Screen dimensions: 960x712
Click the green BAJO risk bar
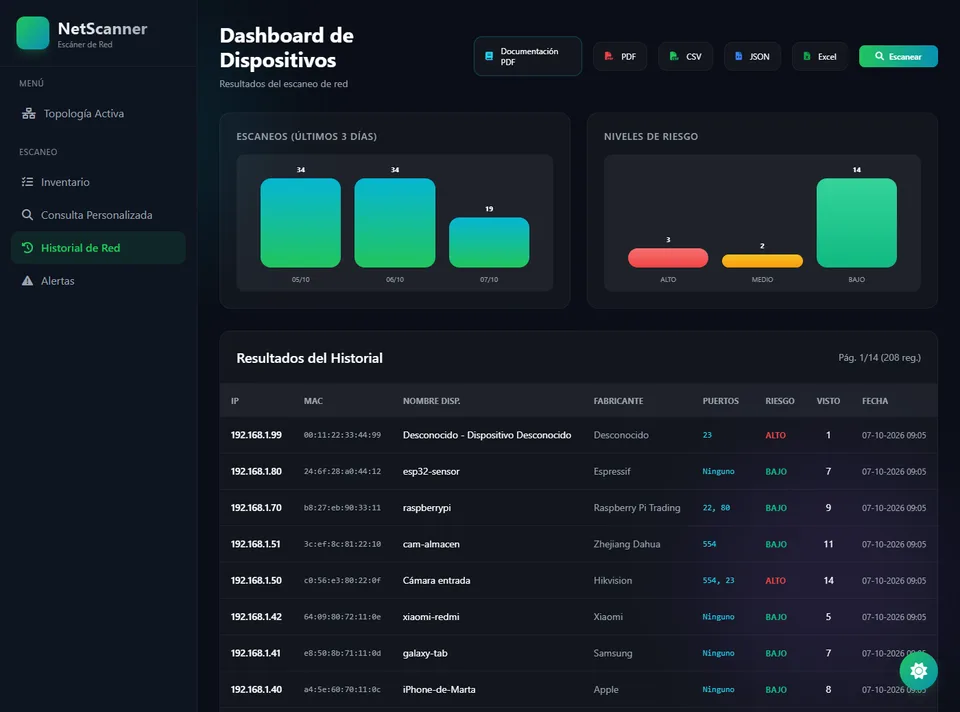point(857,223)
